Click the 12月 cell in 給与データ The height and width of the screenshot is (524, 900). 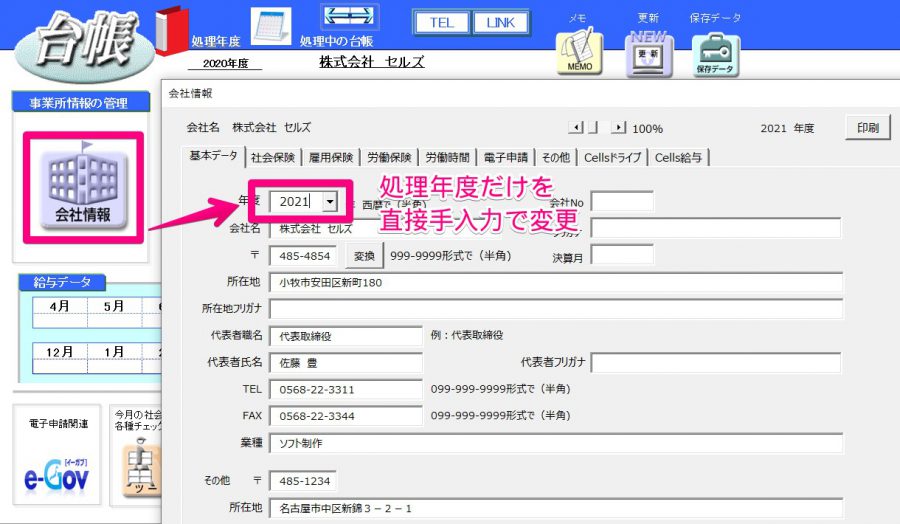(x=60, y=352)
